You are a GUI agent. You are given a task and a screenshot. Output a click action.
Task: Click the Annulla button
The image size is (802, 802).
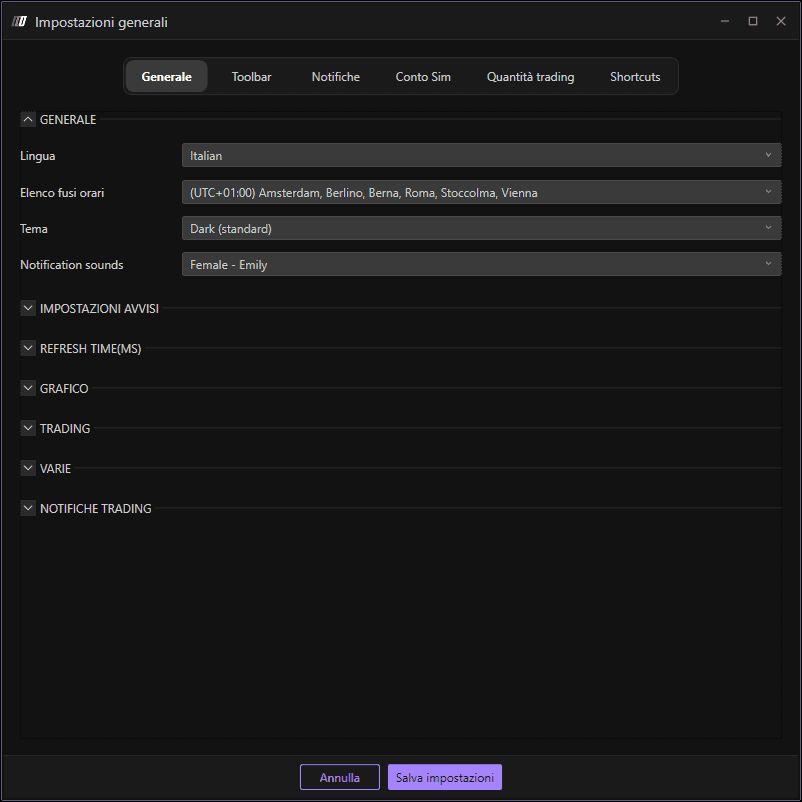point(340,777)
